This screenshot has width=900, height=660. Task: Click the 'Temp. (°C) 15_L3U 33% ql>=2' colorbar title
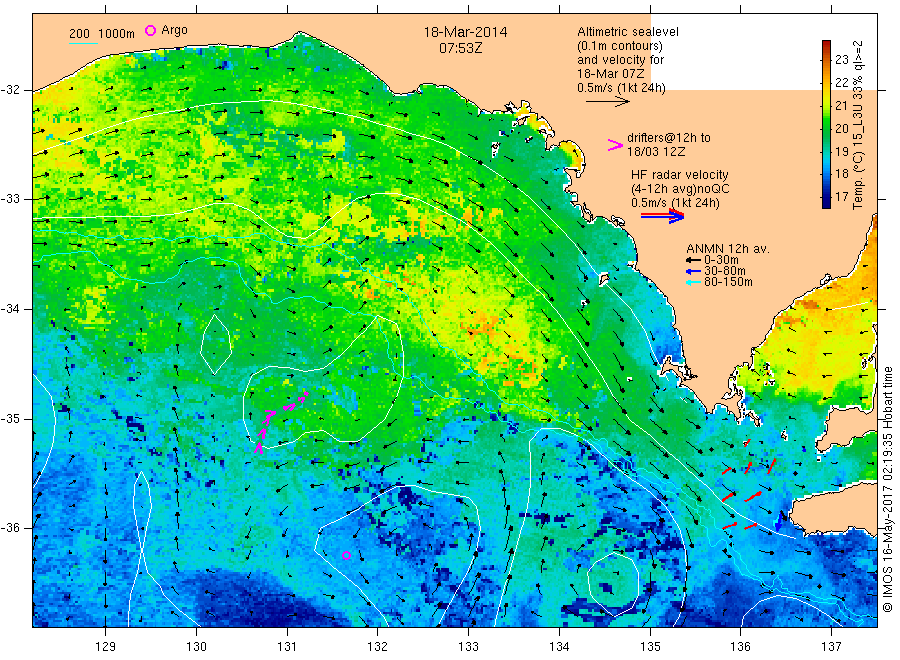click(858, 125)
